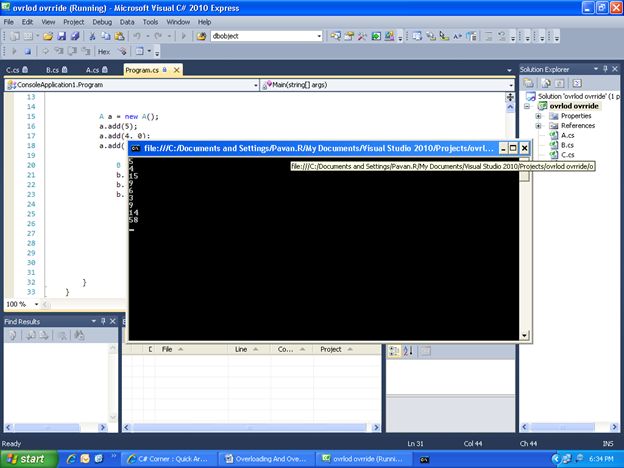This screenshot has height=468, width=624.
Task: Stop debugging with the blue square icon
Action: click(27, 51)
